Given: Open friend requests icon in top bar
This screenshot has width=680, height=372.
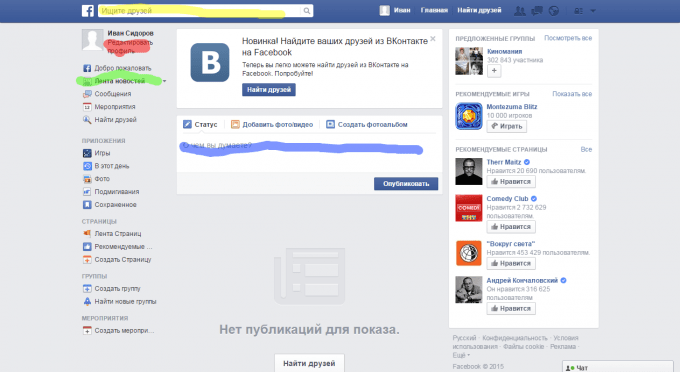Looking at the screenshot, I should pos(520,11).
